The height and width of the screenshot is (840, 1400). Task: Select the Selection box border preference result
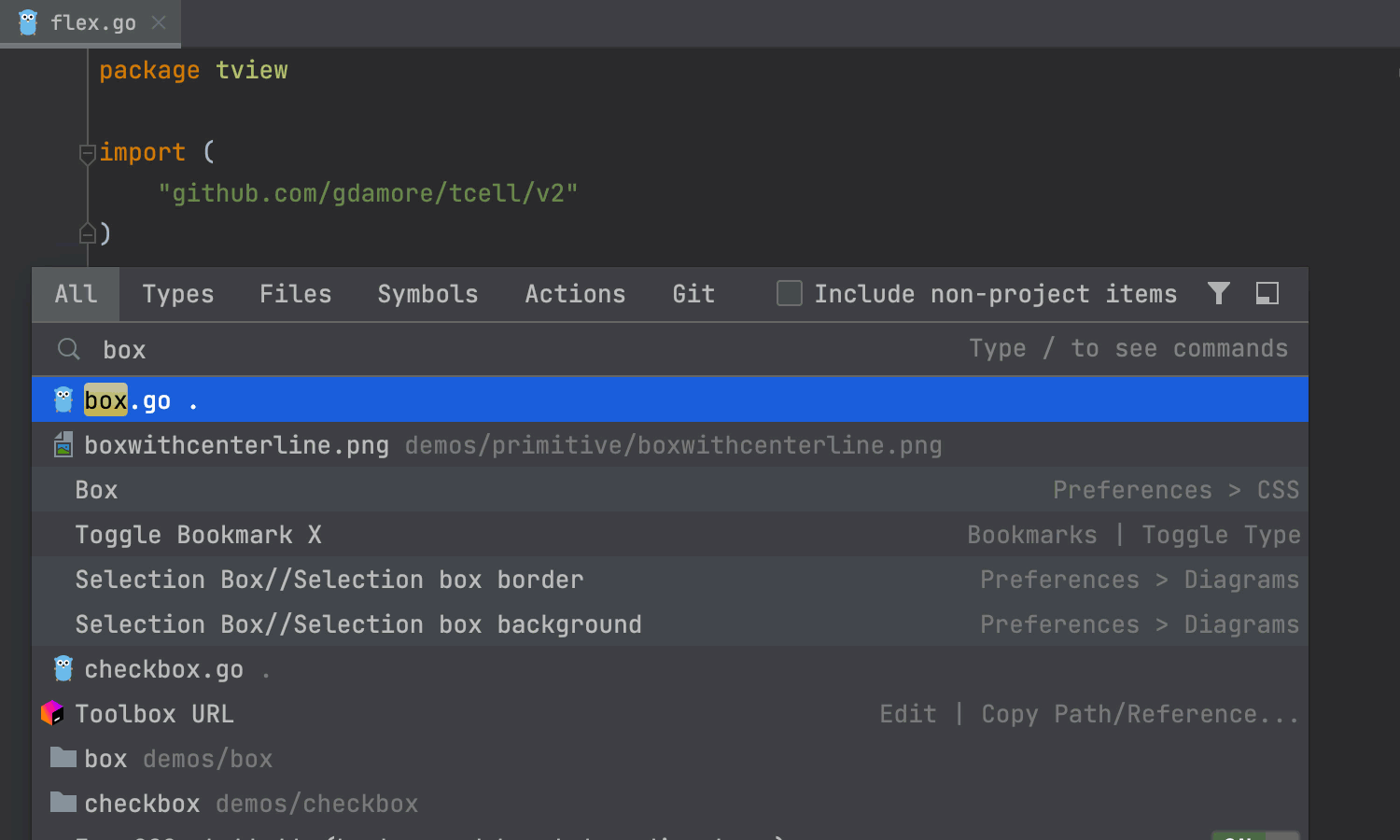point(329,580)
